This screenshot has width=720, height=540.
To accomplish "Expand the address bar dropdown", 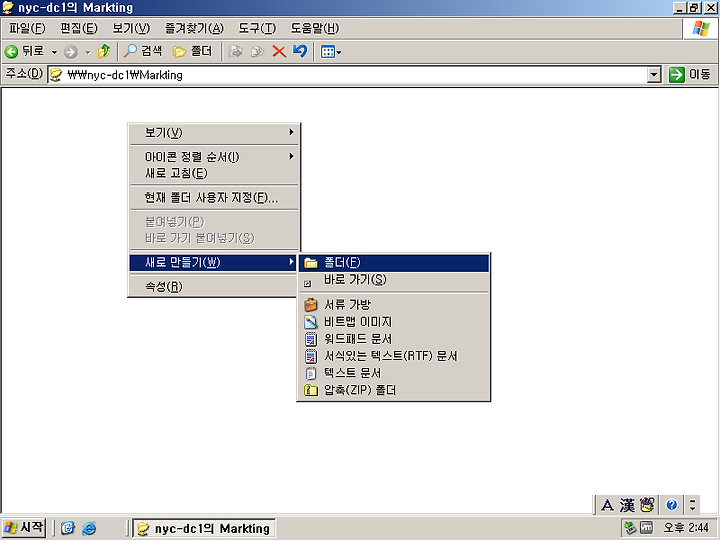I will click(653, 74).
